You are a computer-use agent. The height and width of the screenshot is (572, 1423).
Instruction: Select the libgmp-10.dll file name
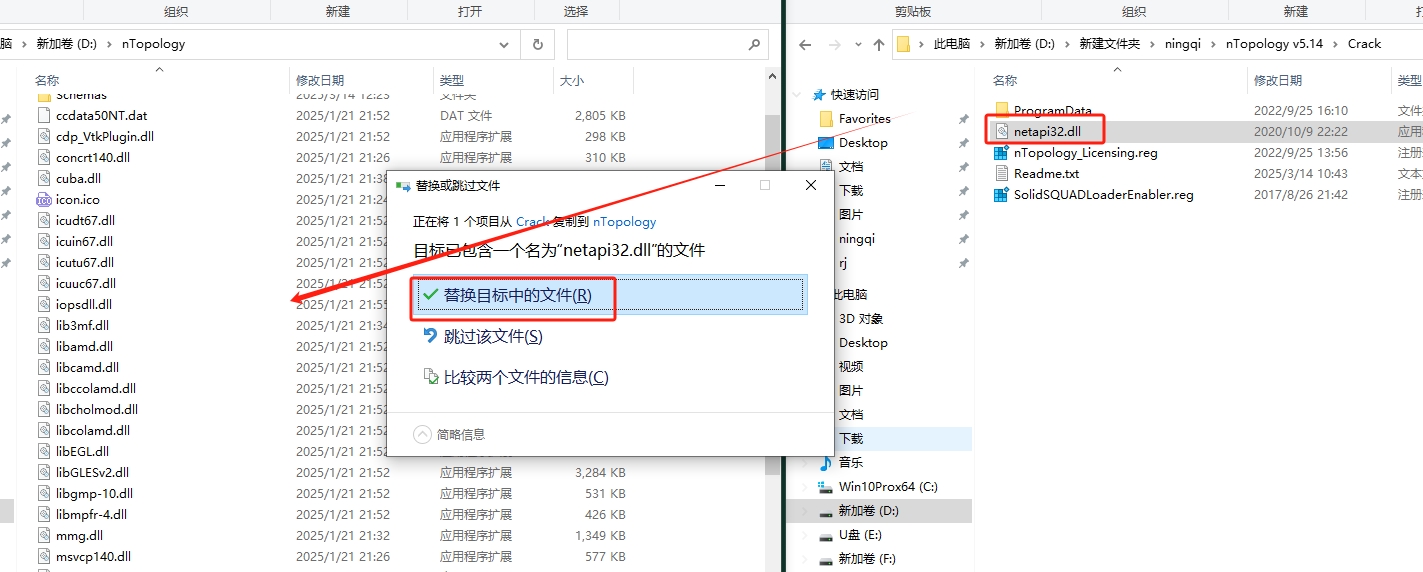point(94,493)
